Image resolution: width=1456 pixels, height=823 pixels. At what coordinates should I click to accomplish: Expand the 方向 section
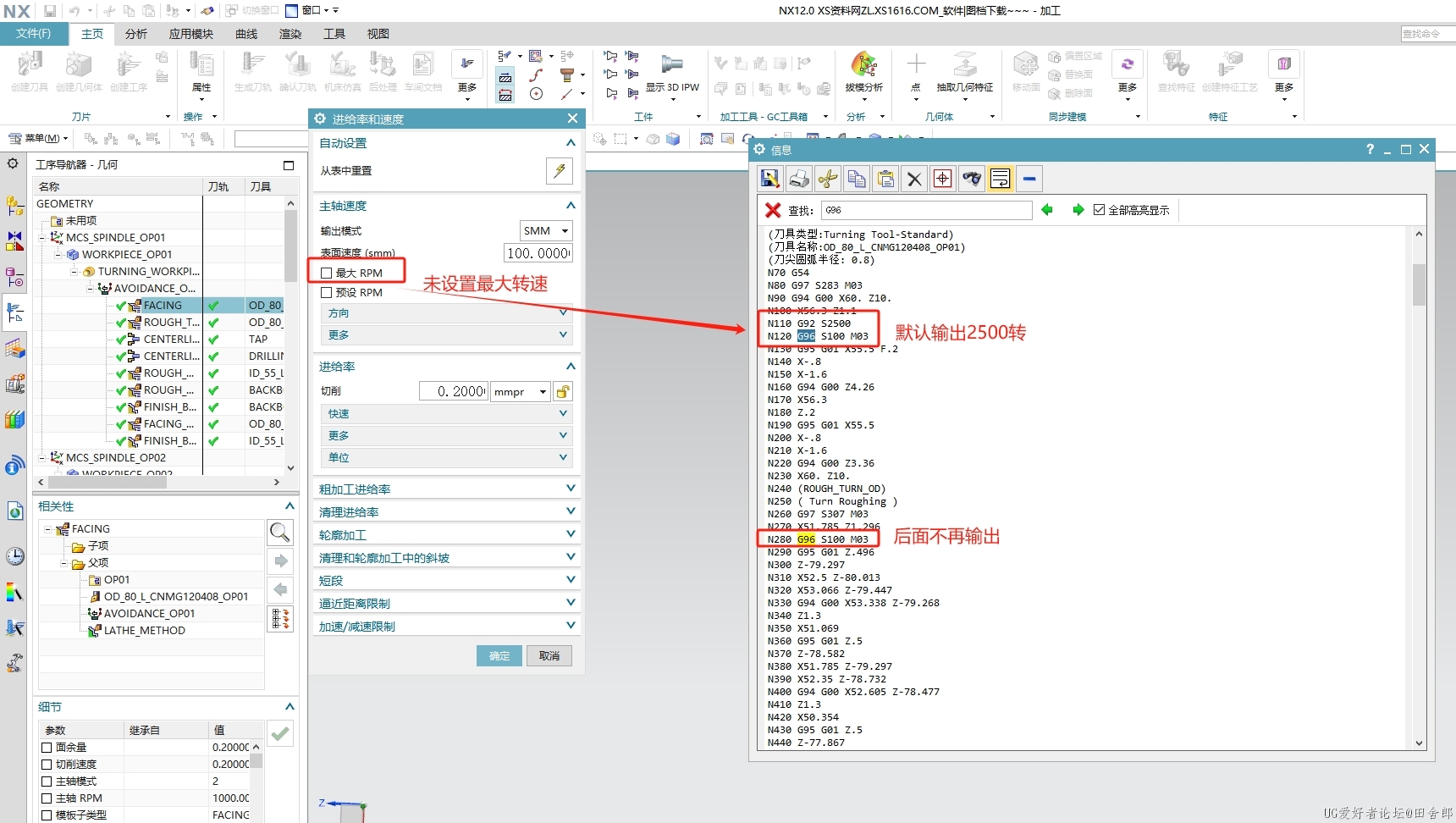[x=446, y=313]
